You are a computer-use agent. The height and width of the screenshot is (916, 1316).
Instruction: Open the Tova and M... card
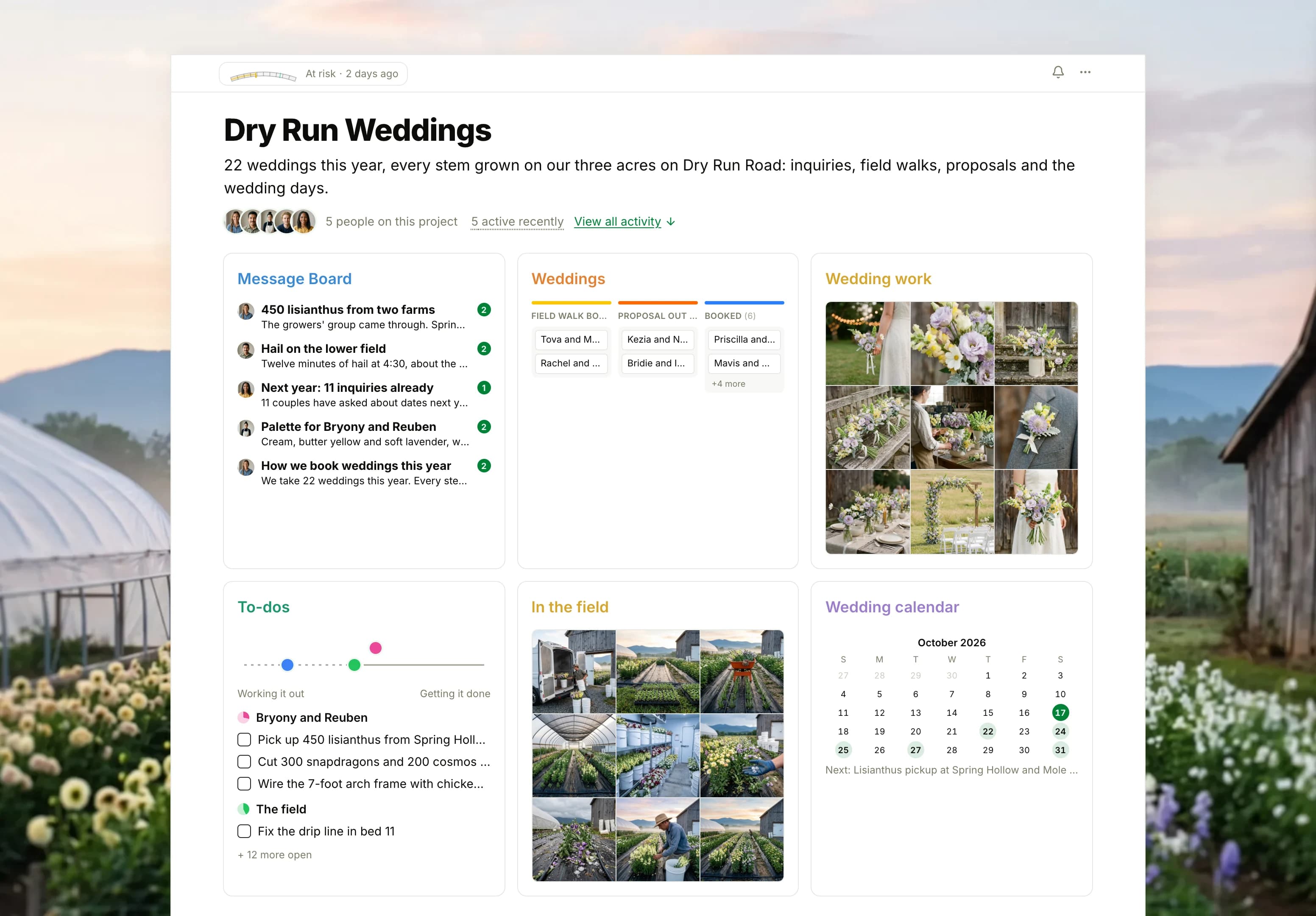[x=571, y=339]
